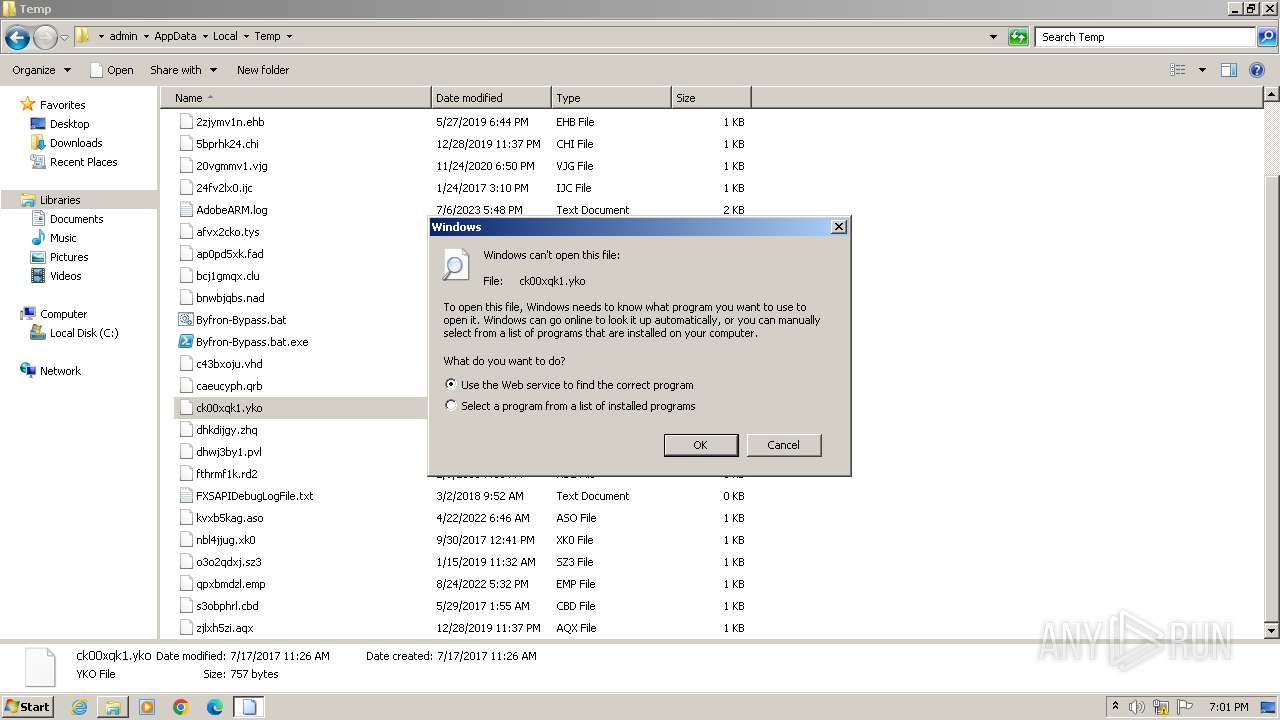Select Desktop in Favorites

coord(69,124)
